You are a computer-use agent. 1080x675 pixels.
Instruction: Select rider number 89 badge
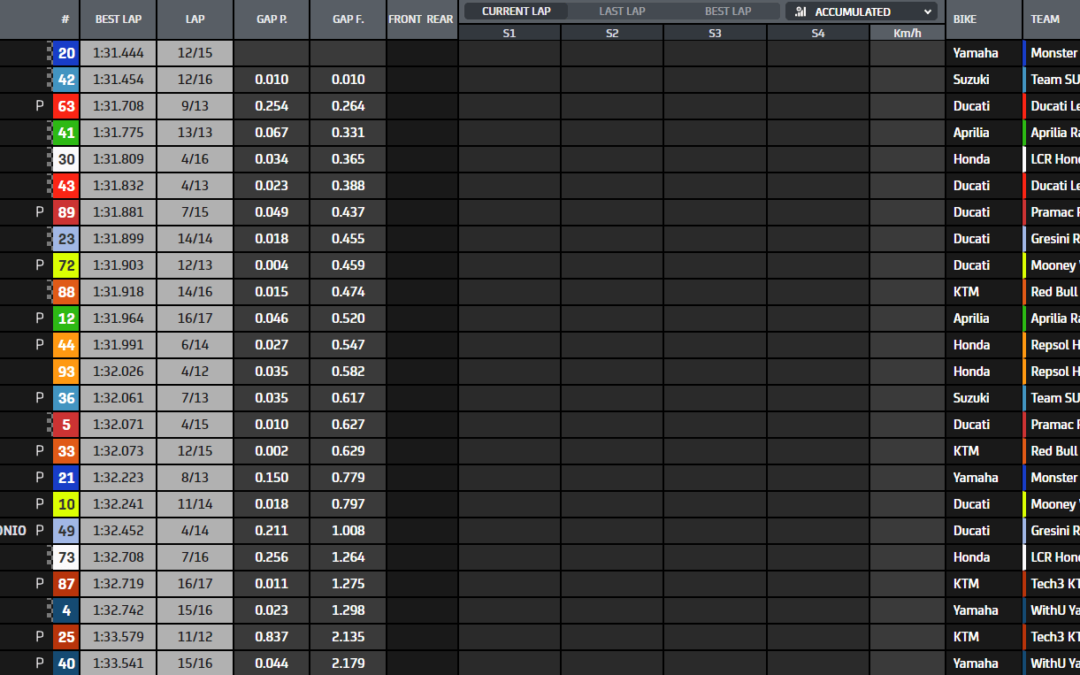[x=66, y=212]
